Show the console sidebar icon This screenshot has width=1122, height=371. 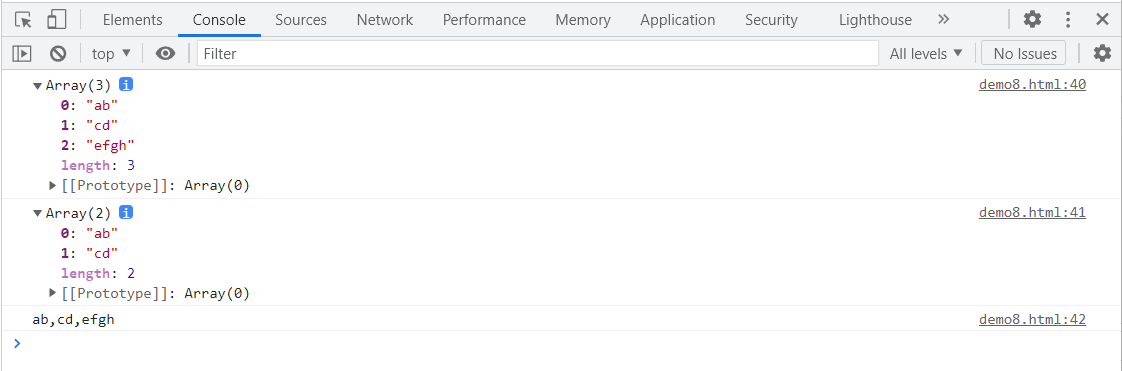pos(22,53)
